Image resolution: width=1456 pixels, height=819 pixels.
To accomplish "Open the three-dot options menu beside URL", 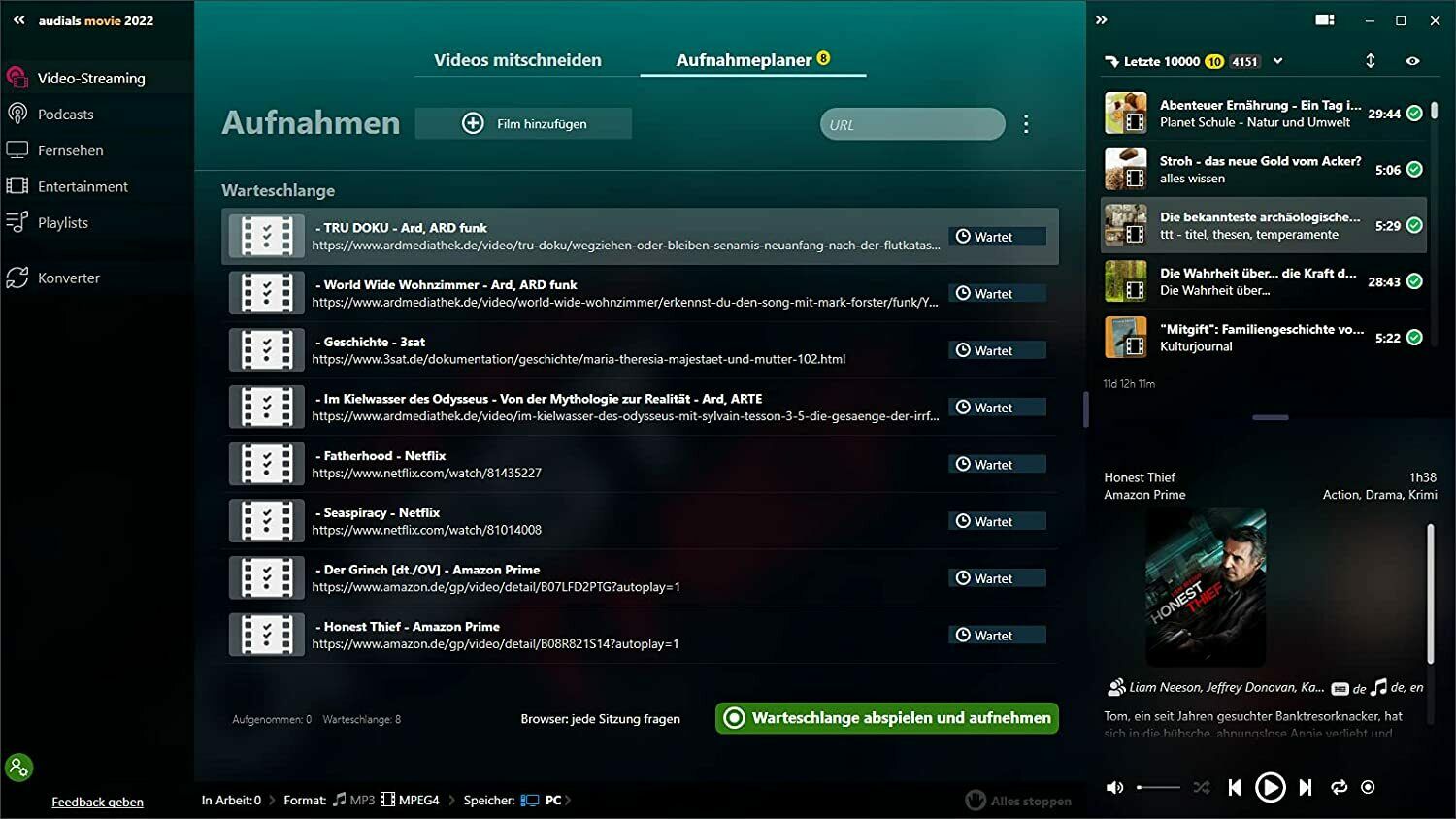I will [x=1026, y=124].
